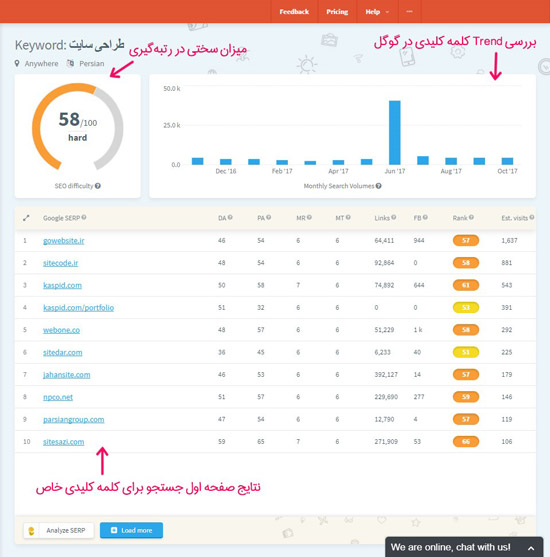The width and height of the screenshot is (550, 557).
Task: Click the DA column help icon
Action: pyautogui.click(x=230, y=217)
